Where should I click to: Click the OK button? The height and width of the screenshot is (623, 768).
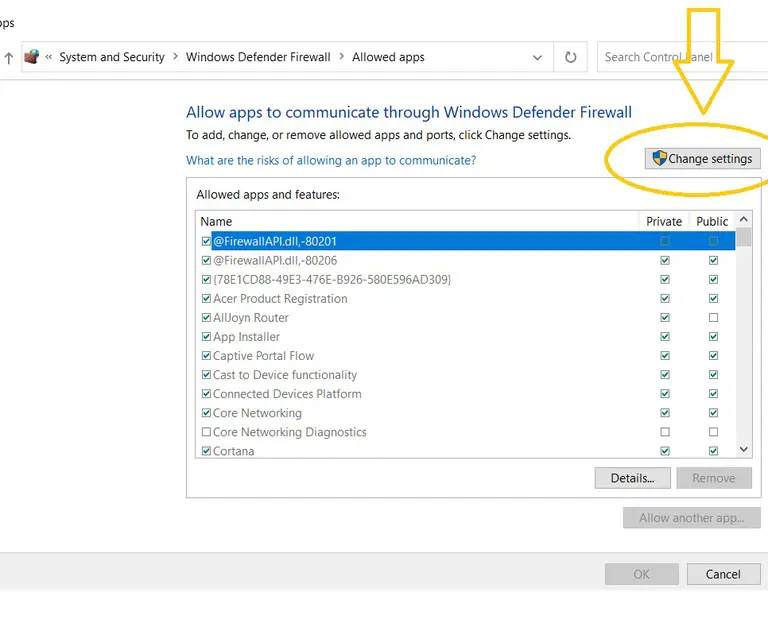[x=642, y=574]
